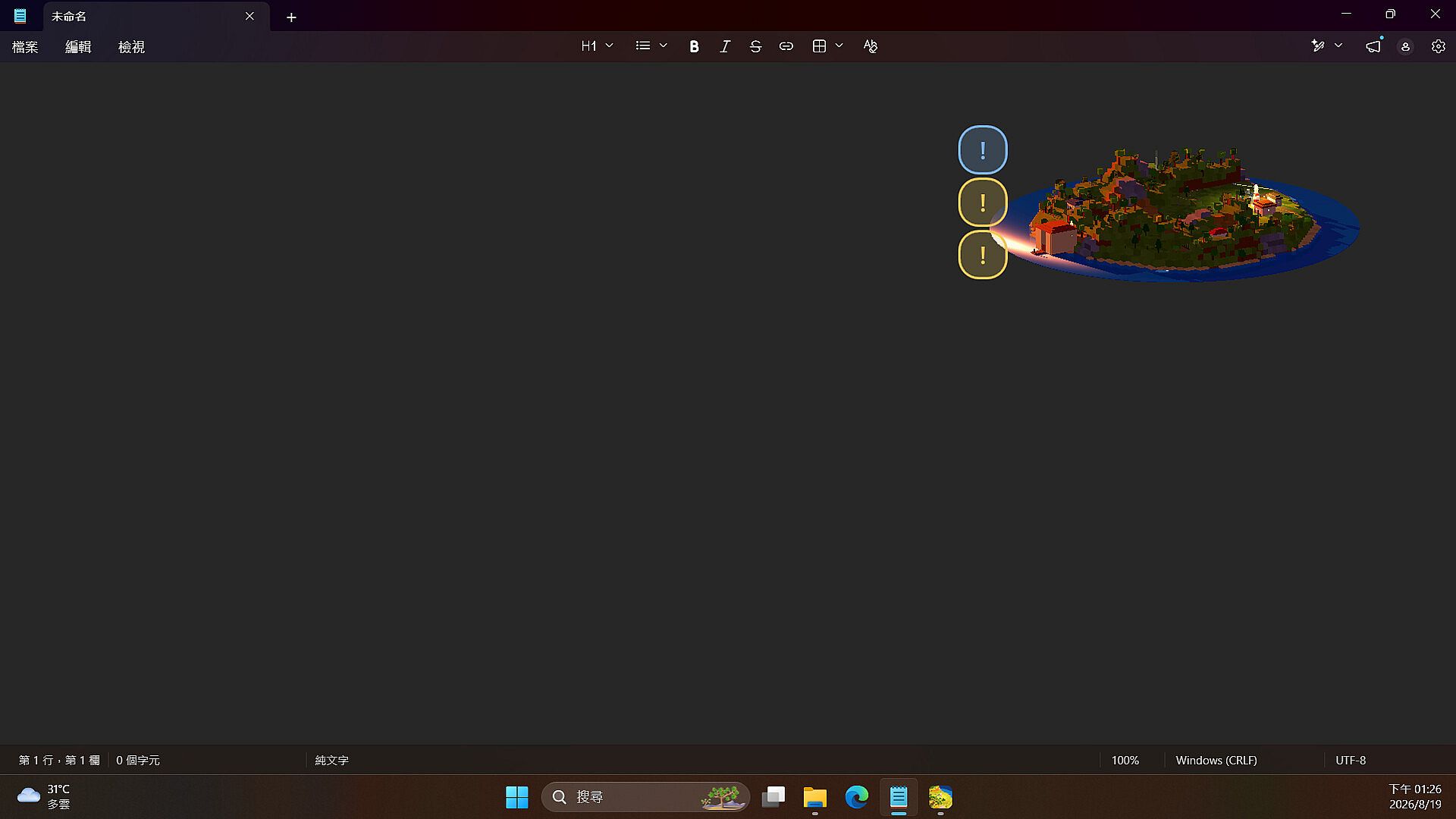The height and width of the screenshot is (819, 1456).
Task: Toggle bold formatting
Action: [694, 46]
